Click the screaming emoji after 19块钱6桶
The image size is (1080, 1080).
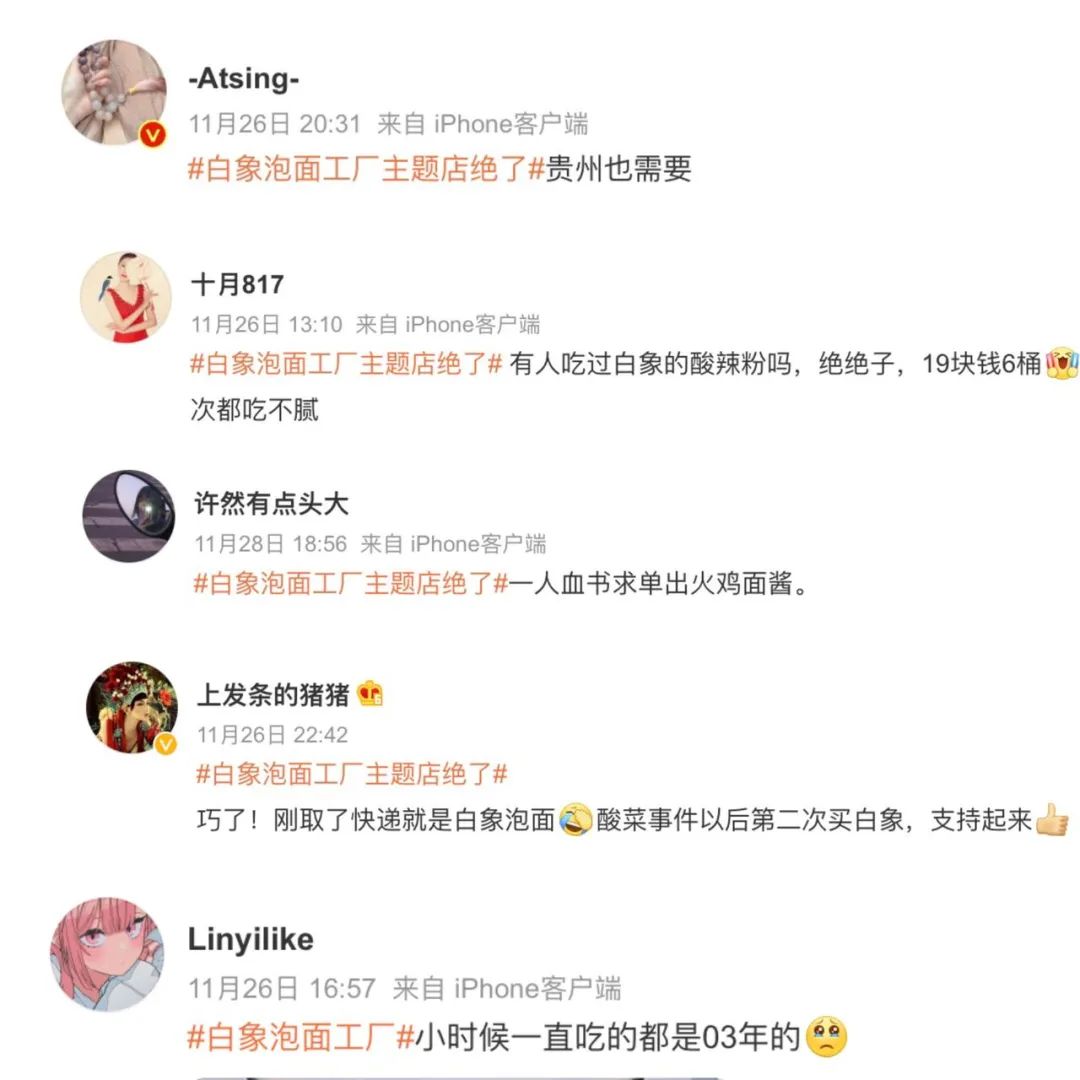[x=1061, y=363]
